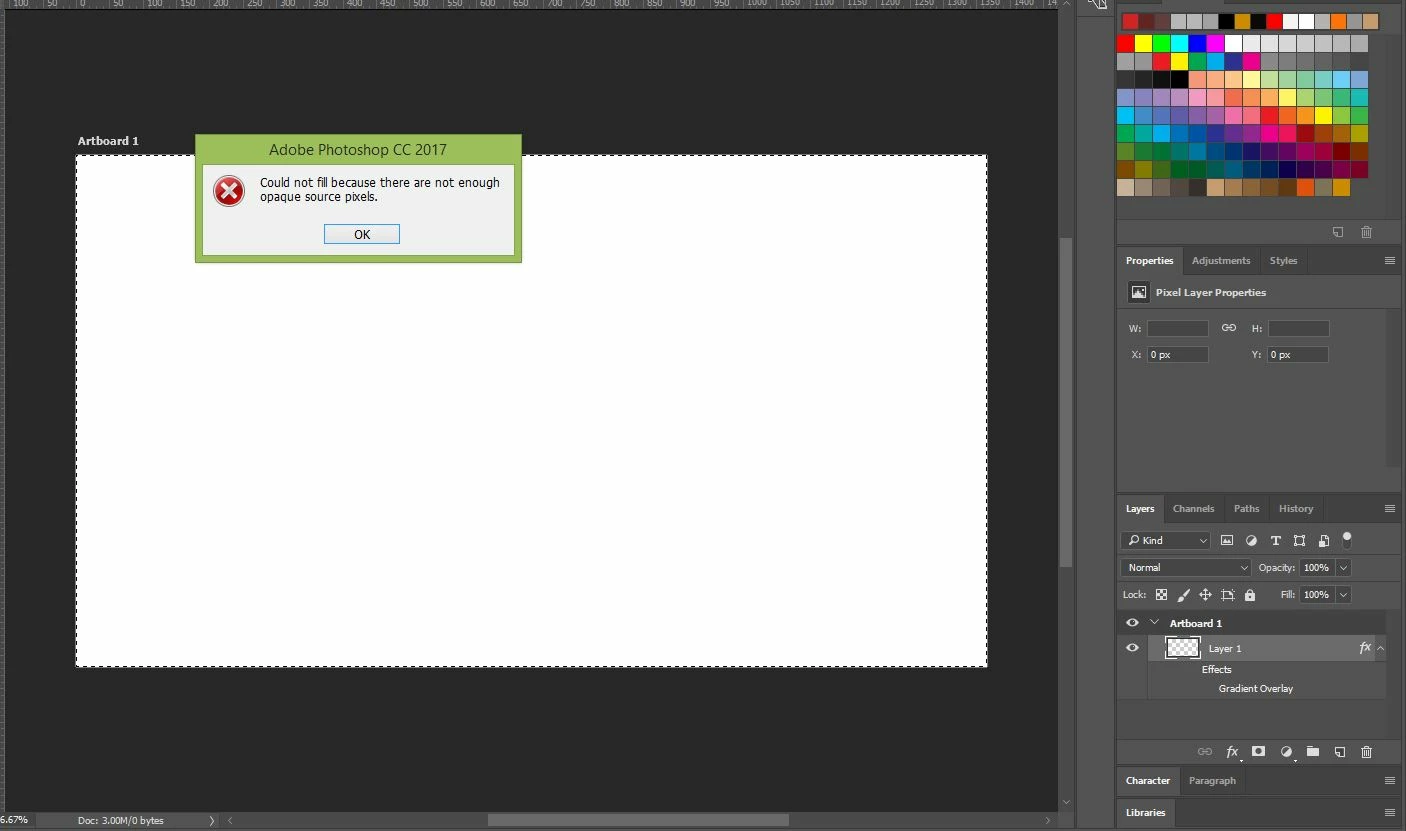The height and width of the screenshot is (831, 1406).
Task: Select the magenta color swatch
Action: point(1215,44)
